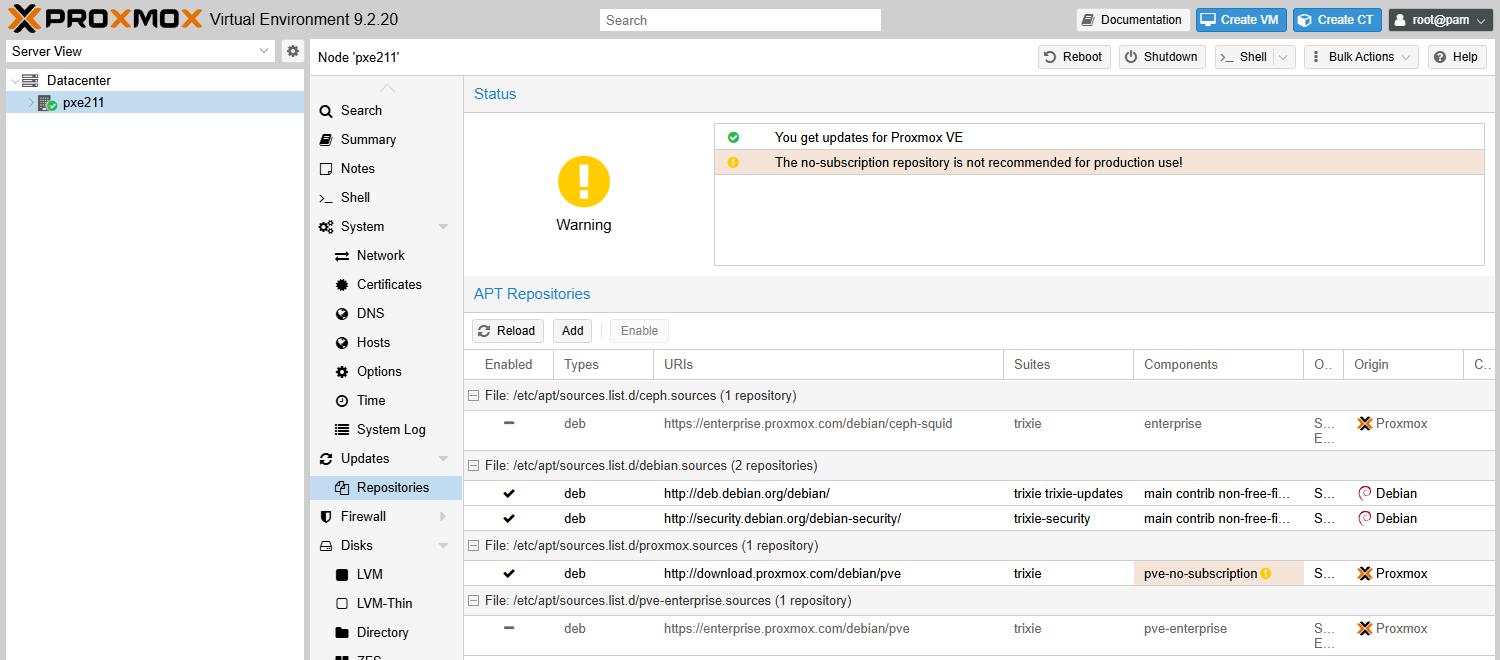Click the yellow Warning status icon

point(584,182)
